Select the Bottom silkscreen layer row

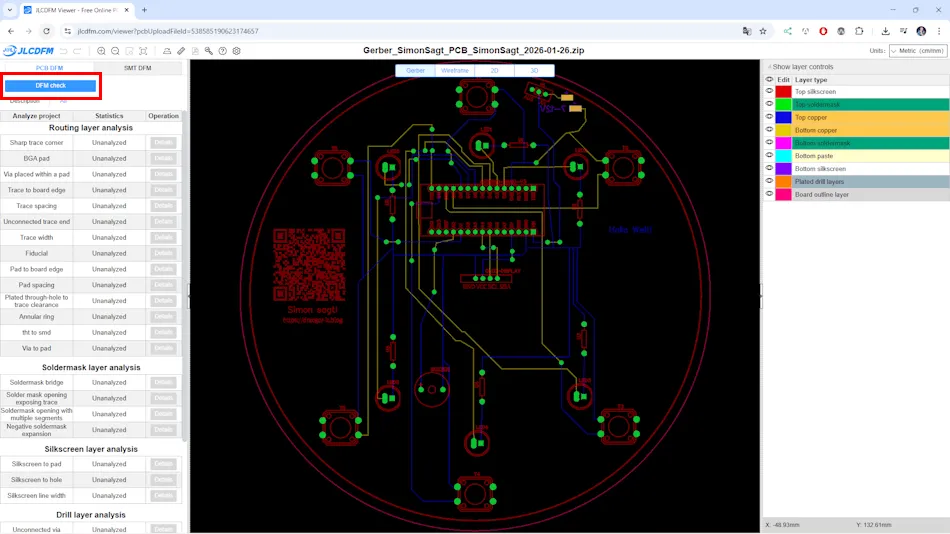coord(871,169)
